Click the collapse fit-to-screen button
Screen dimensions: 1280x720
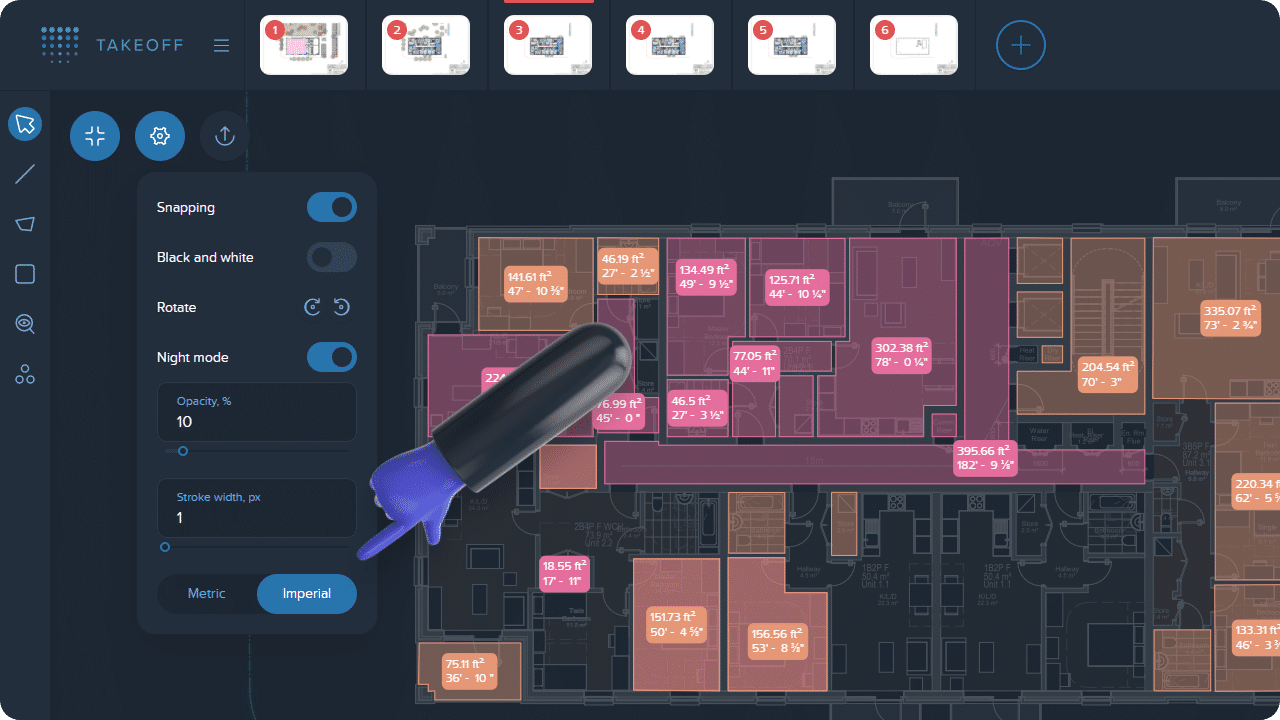tap(95, 137)
